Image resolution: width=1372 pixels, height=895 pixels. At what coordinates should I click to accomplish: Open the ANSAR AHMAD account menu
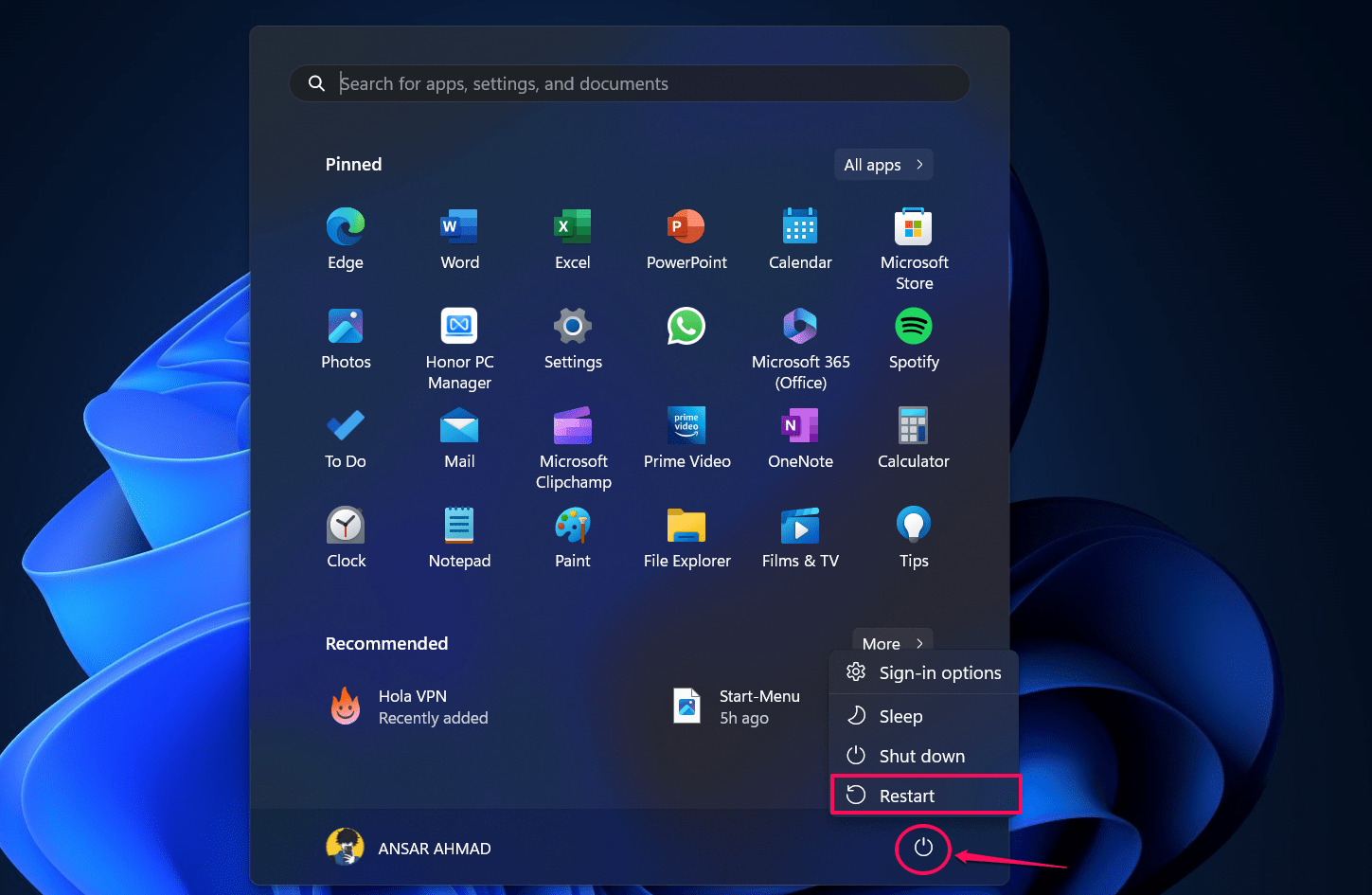coord(409,849)
